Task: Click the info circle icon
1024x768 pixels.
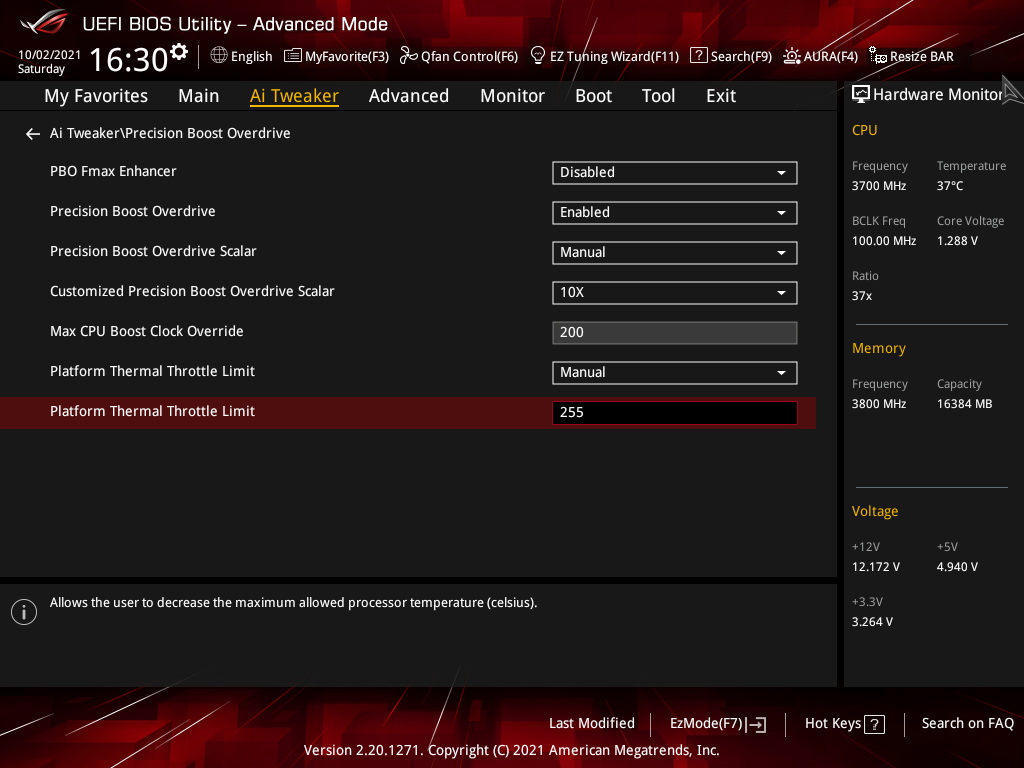Action: [x=24, y=612]
